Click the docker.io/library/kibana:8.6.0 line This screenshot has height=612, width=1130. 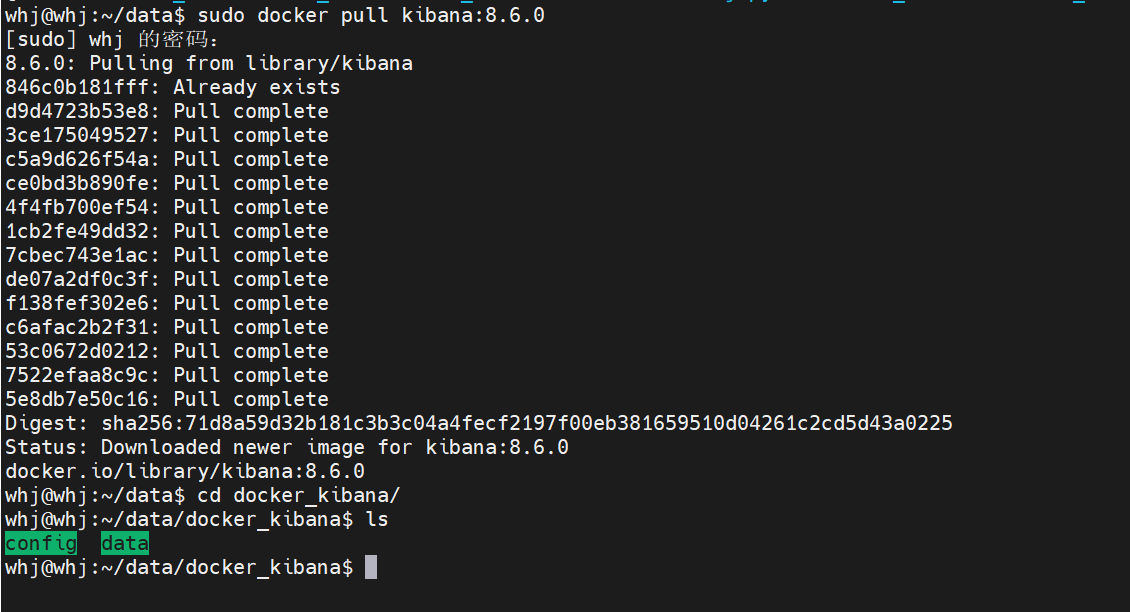(185, 471)
